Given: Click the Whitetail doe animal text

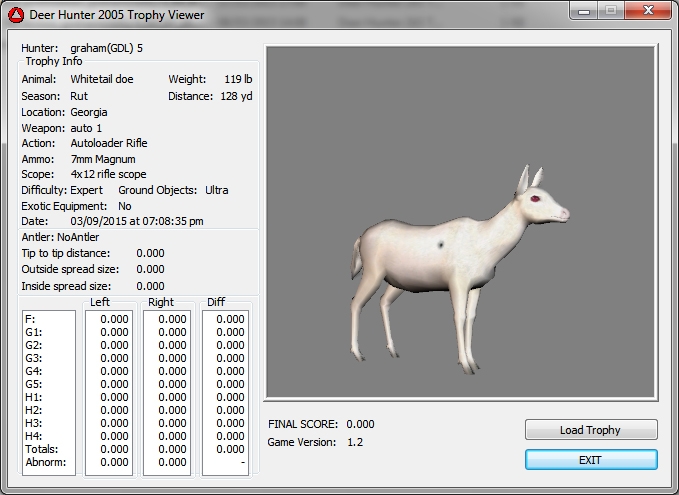Looking at the screenshot, I should [x=101, y=79].
